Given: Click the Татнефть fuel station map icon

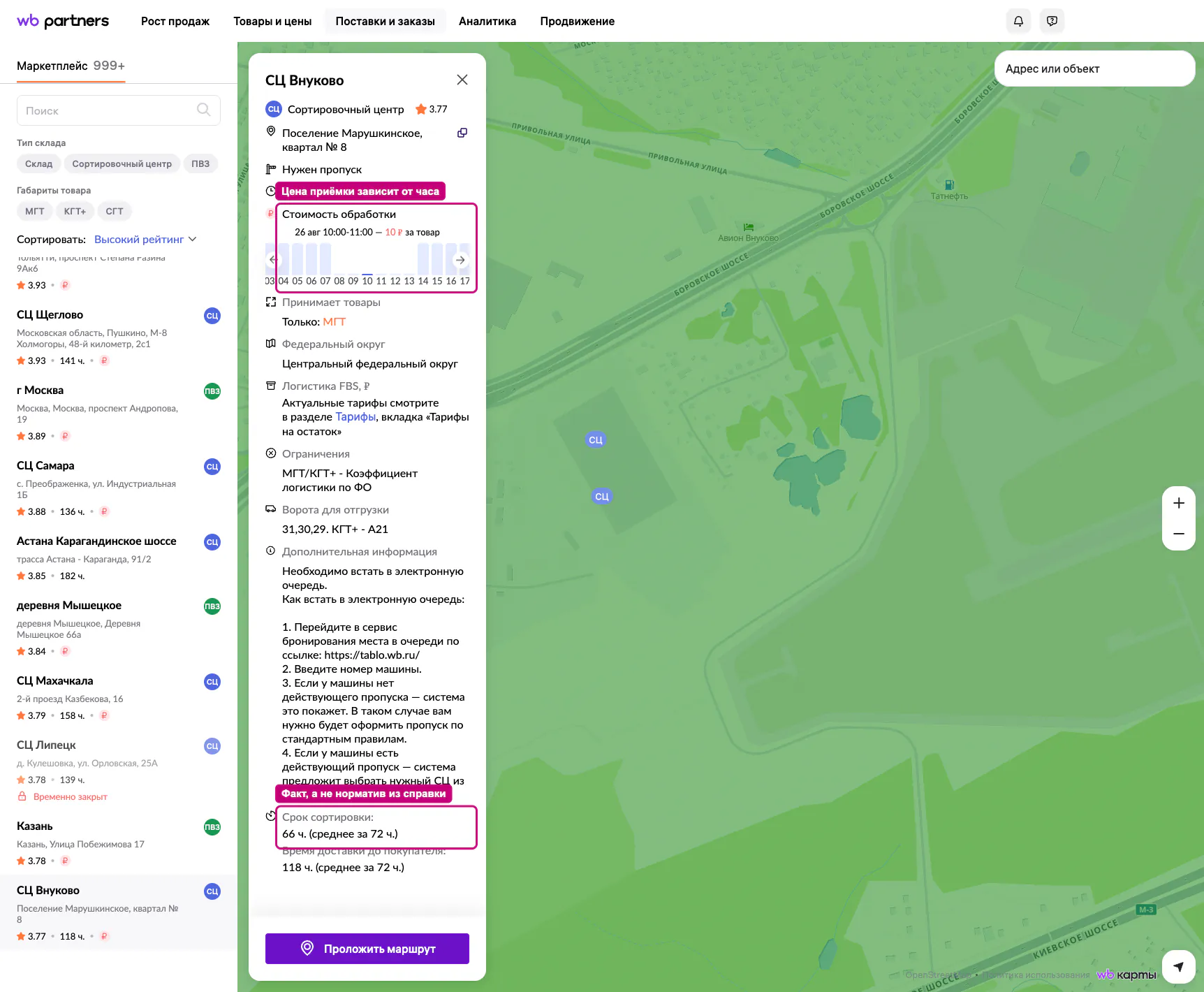Looking at the screenshot, I should [949, 185].
